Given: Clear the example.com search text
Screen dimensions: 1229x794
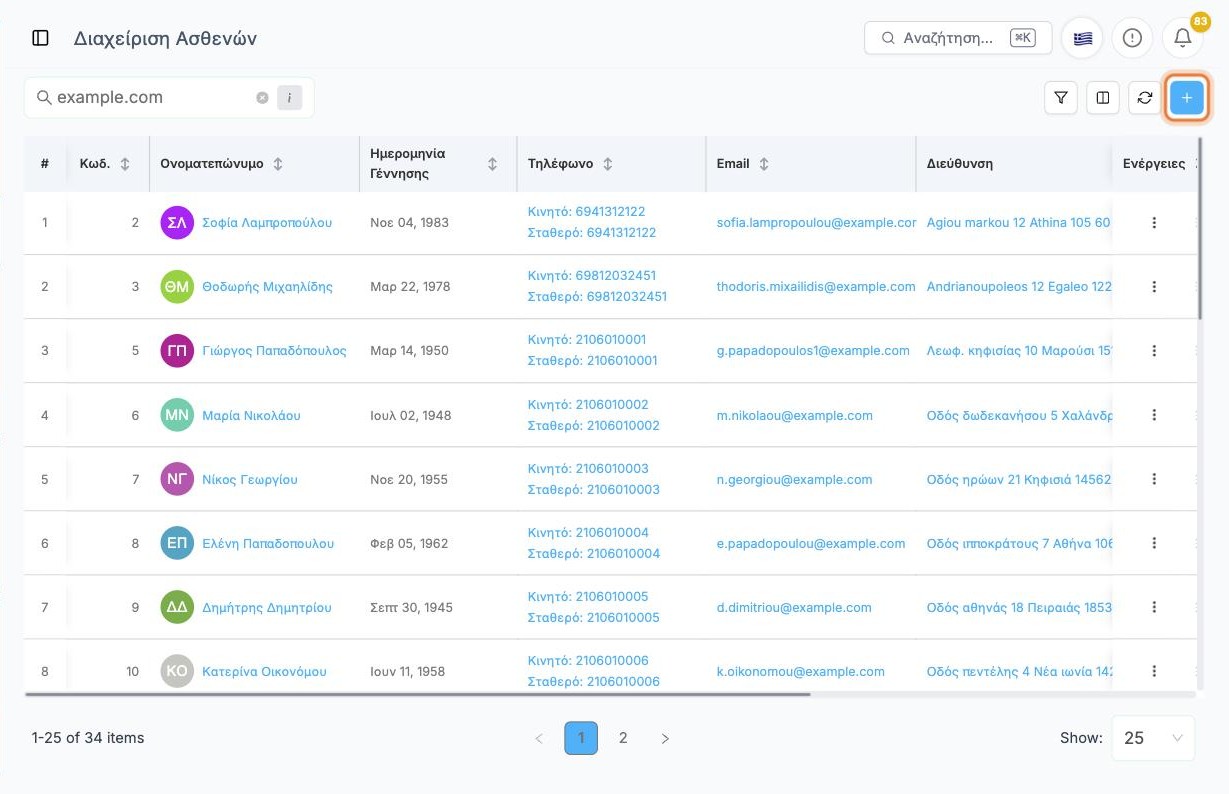Looking at the screenshot, I should coord(262,98).
